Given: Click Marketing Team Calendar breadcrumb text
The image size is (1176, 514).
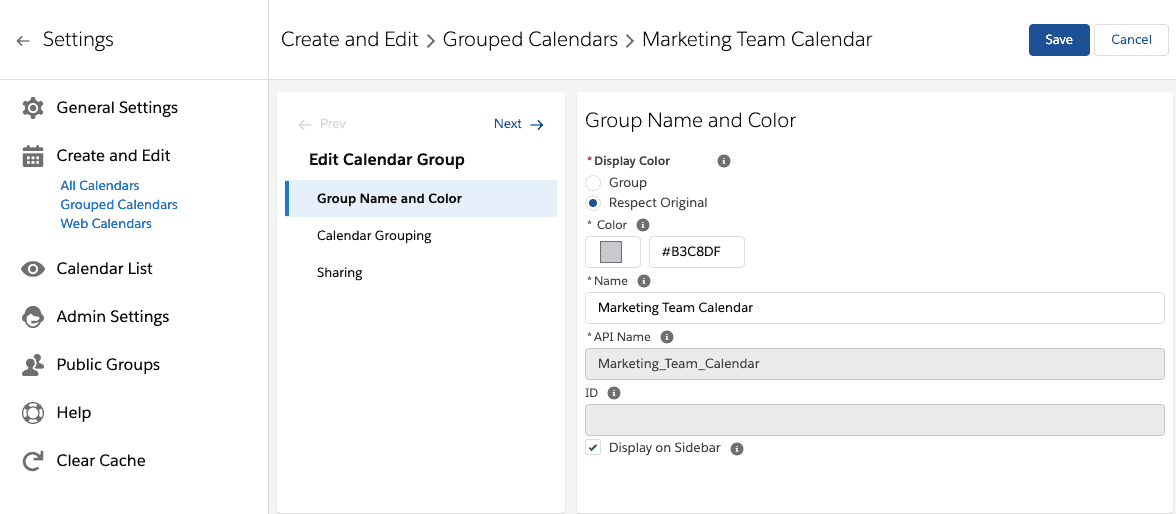Looking at the screenshot, I should tap(757, 40).
